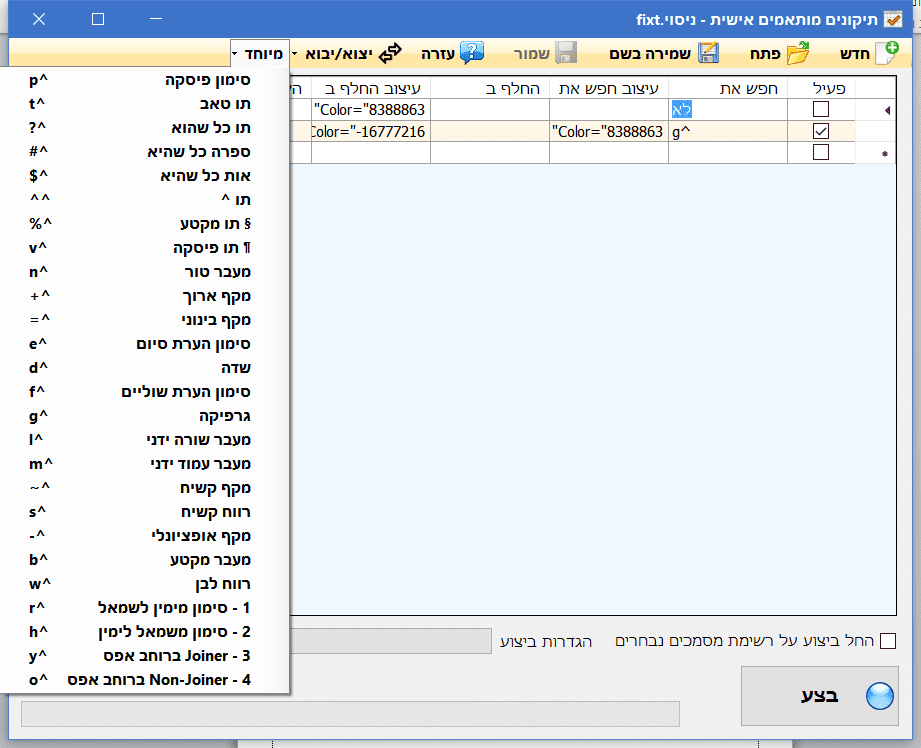Click the empty input field at the bottom
921x748 pixels.
(350, 714)
